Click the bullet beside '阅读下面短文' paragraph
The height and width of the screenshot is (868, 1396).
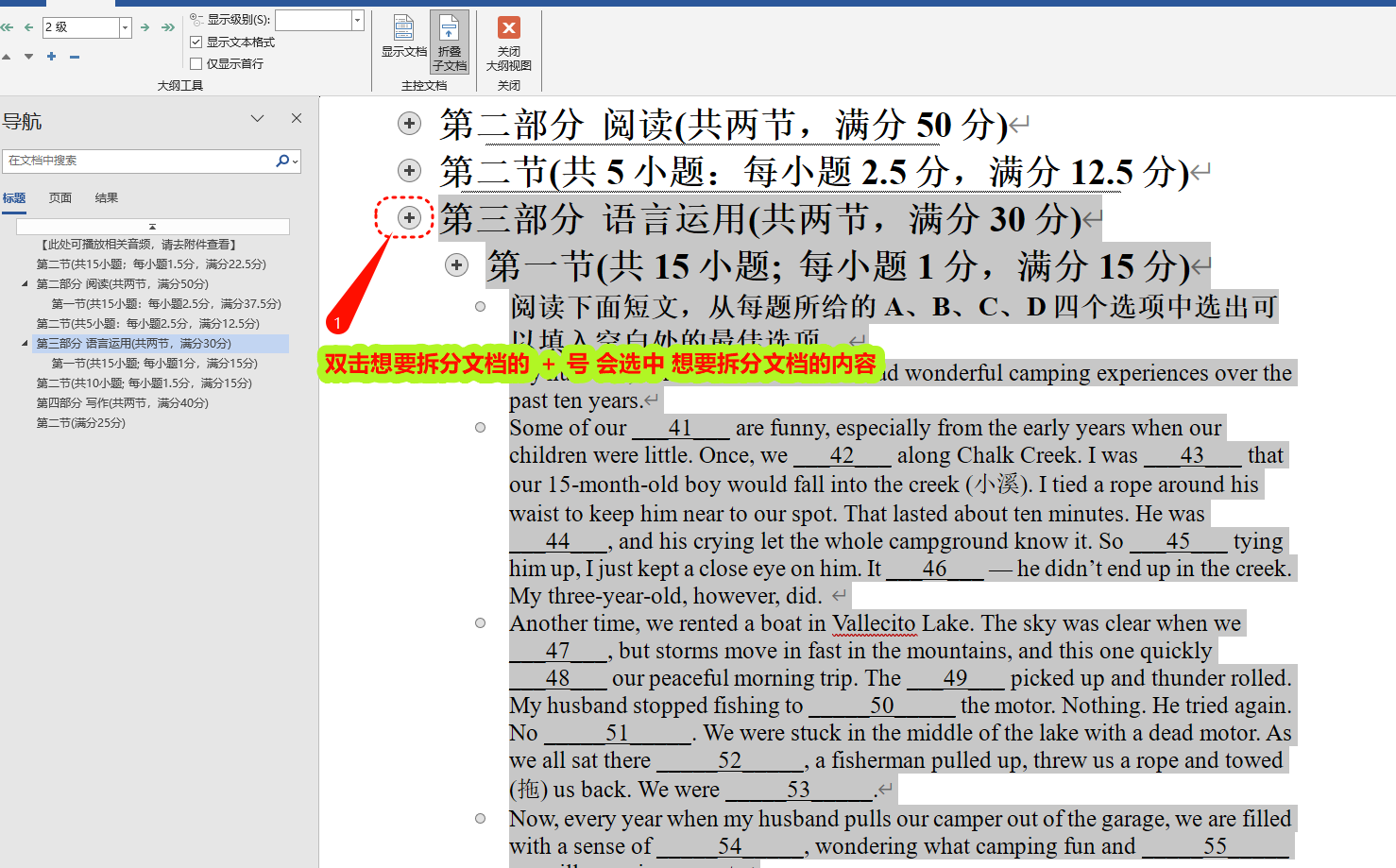click(x=480, y=306)
